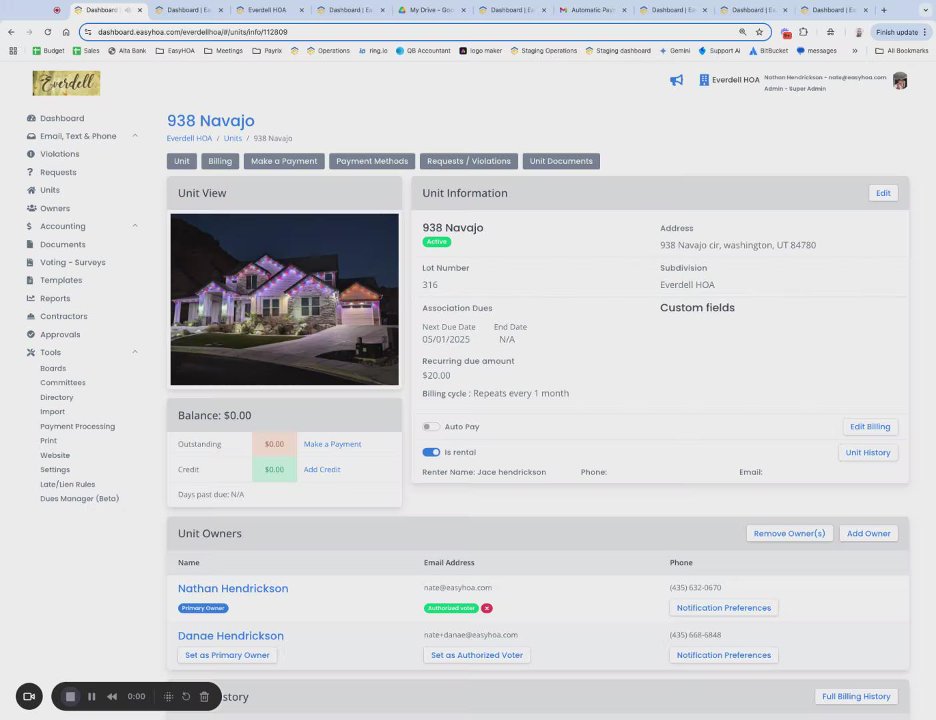Bookmark this page with star icon
The width and height of the screenshot is (936, 720).
(759, 32)
